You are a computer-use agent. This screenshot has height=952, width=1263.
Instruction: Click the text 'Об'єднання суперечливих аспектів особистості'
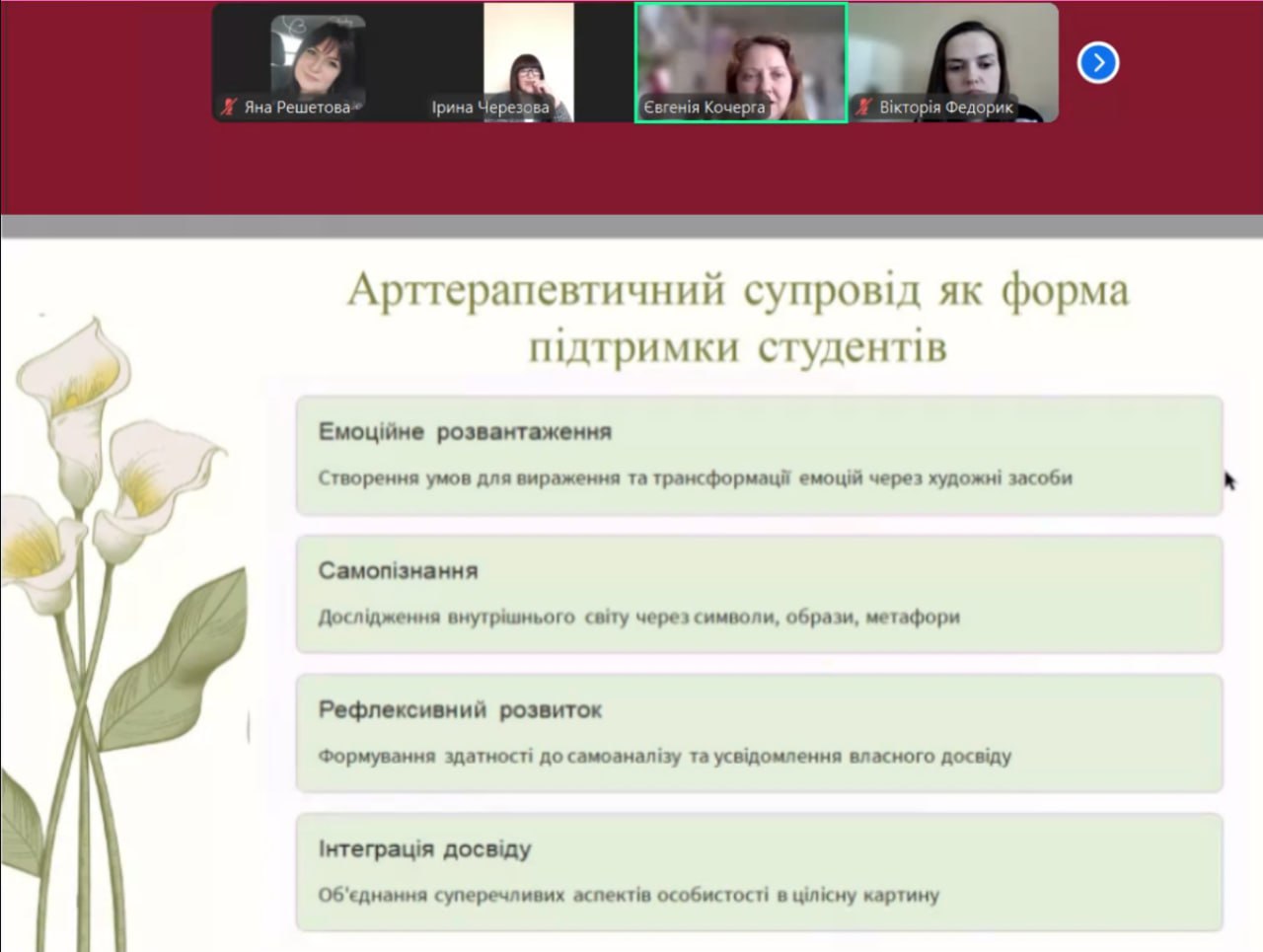(543, 896)
